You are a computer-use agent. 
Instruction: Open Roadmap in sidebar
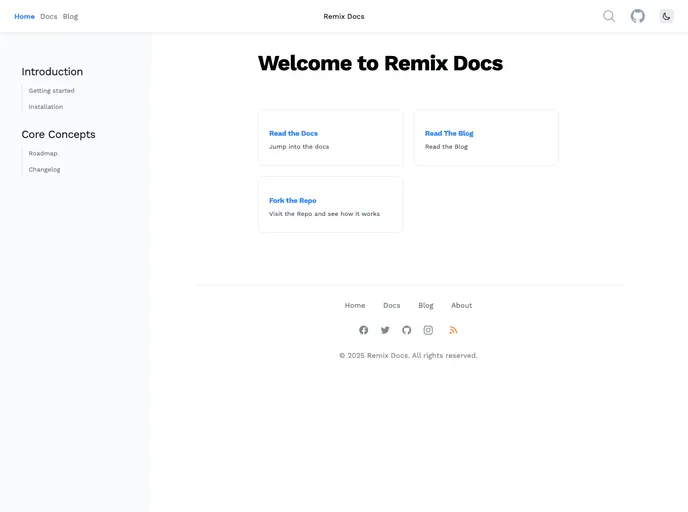tap(43, 153)
